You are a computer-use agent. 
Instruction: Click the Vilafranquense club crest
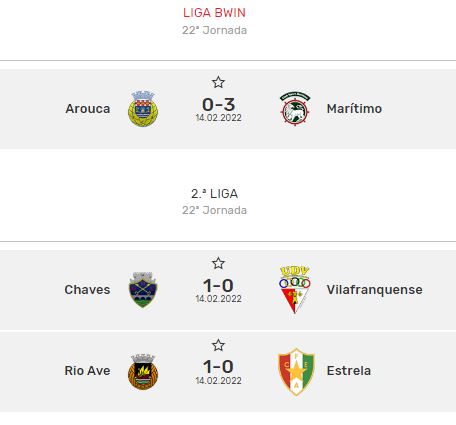click(295, 290)
